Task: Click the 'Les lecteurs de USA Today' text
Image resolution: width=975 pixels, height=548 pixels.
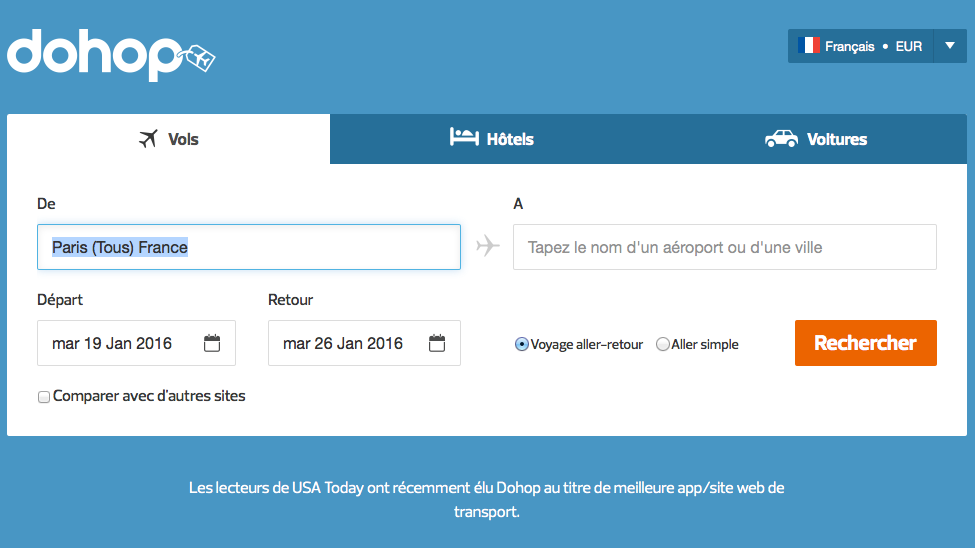Action: pyautogui.click(x=486, y=499)
